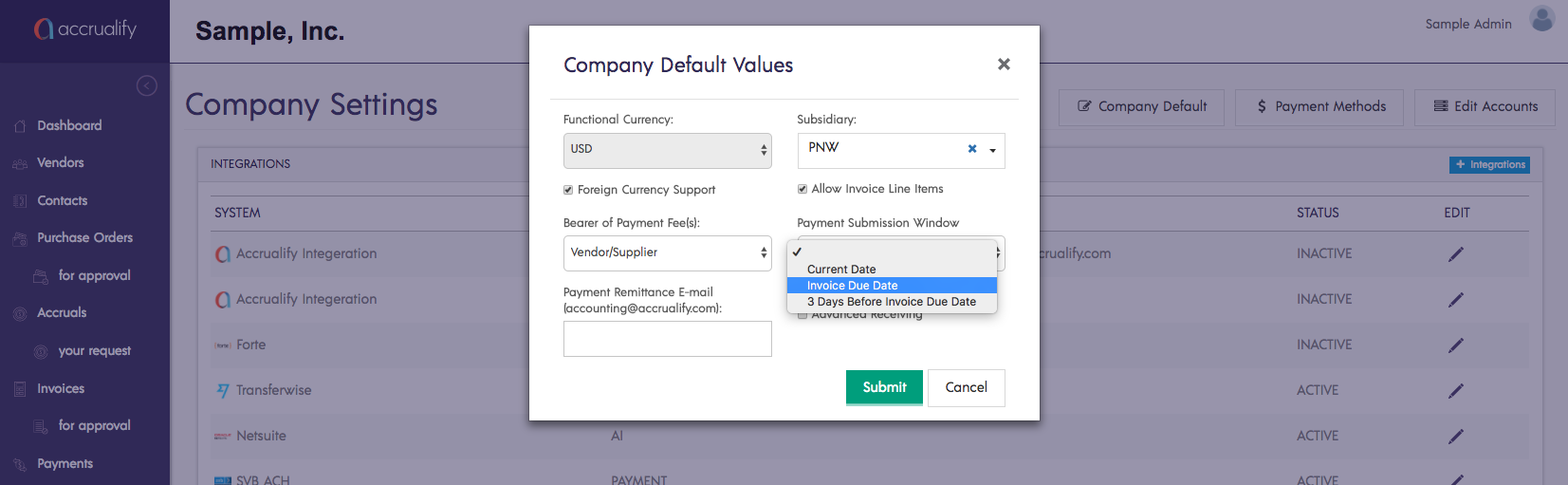Click the Accruals sidebar icon

20,313
